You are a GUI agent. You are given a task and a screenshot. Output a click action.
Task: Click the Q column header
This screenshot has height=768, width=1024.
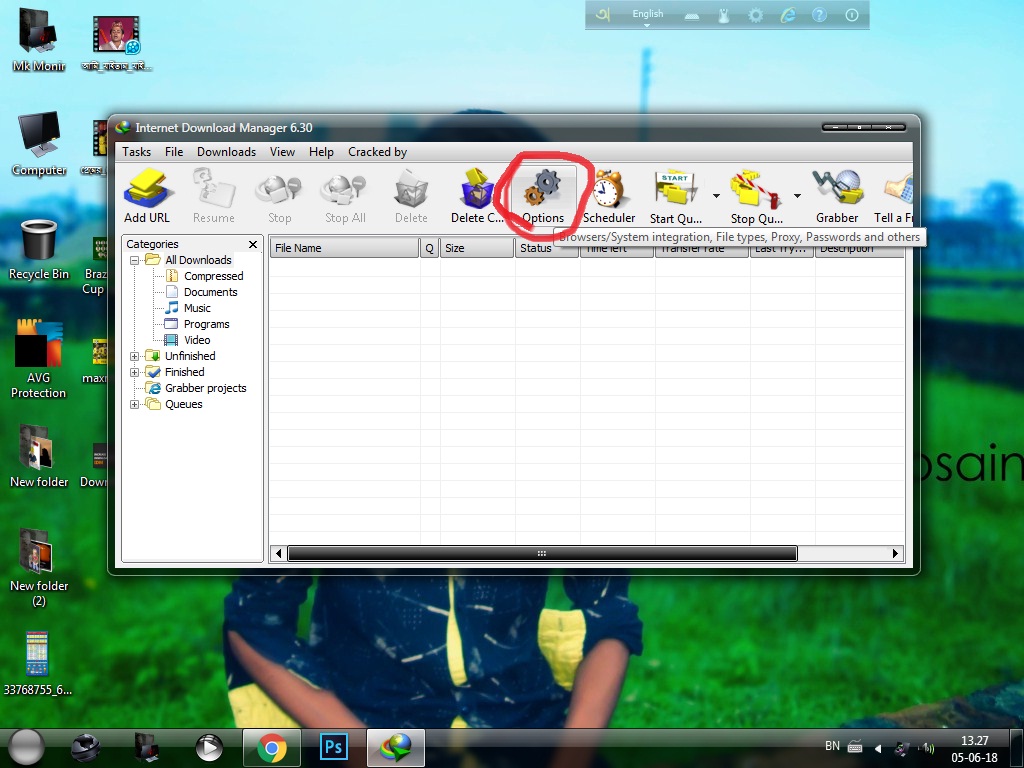point(429,248)
